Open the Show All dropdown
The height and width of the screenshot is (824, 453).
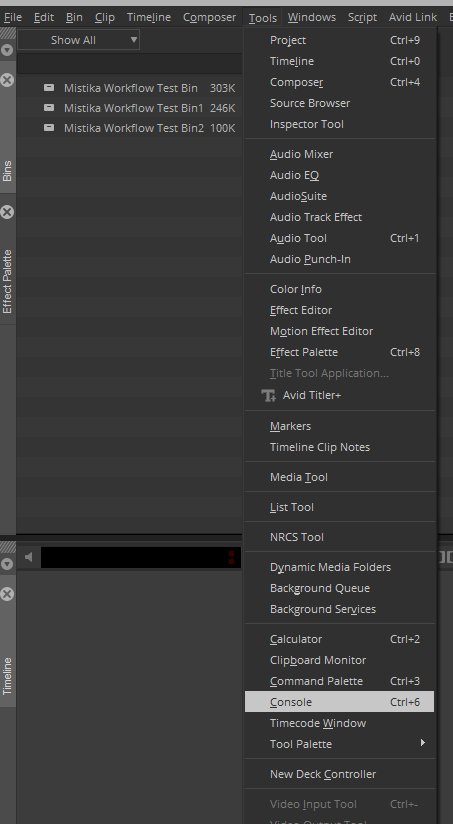[x=78, y=40]
